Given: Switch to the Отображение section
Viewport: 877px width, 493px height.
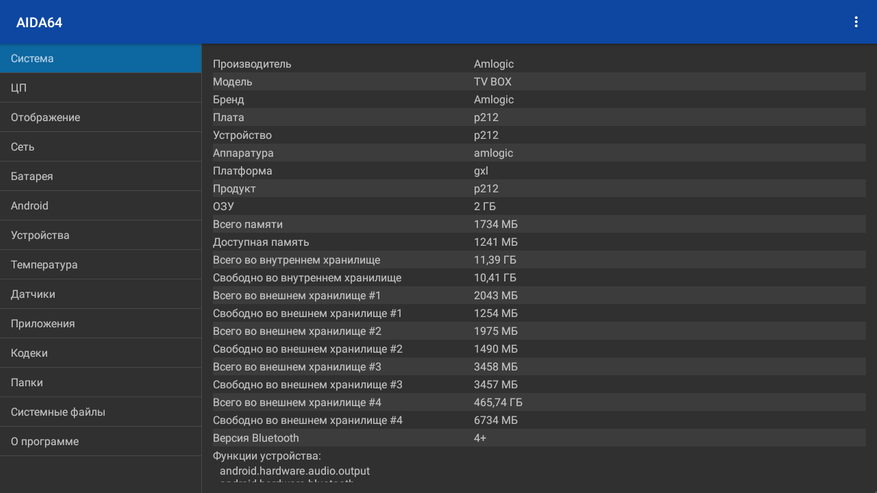Looking at the screenshot, I should (x=101, y=118).
